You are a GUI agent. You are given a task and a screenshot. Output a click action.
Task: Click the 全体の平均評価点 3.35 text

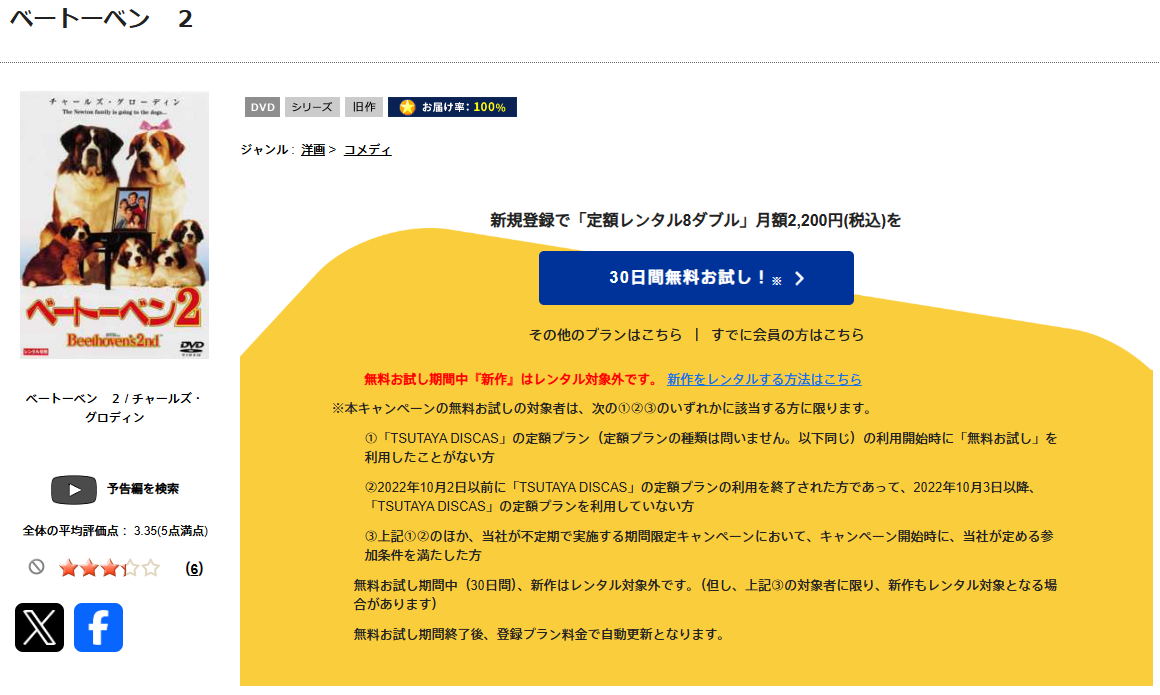pos(115,531)
